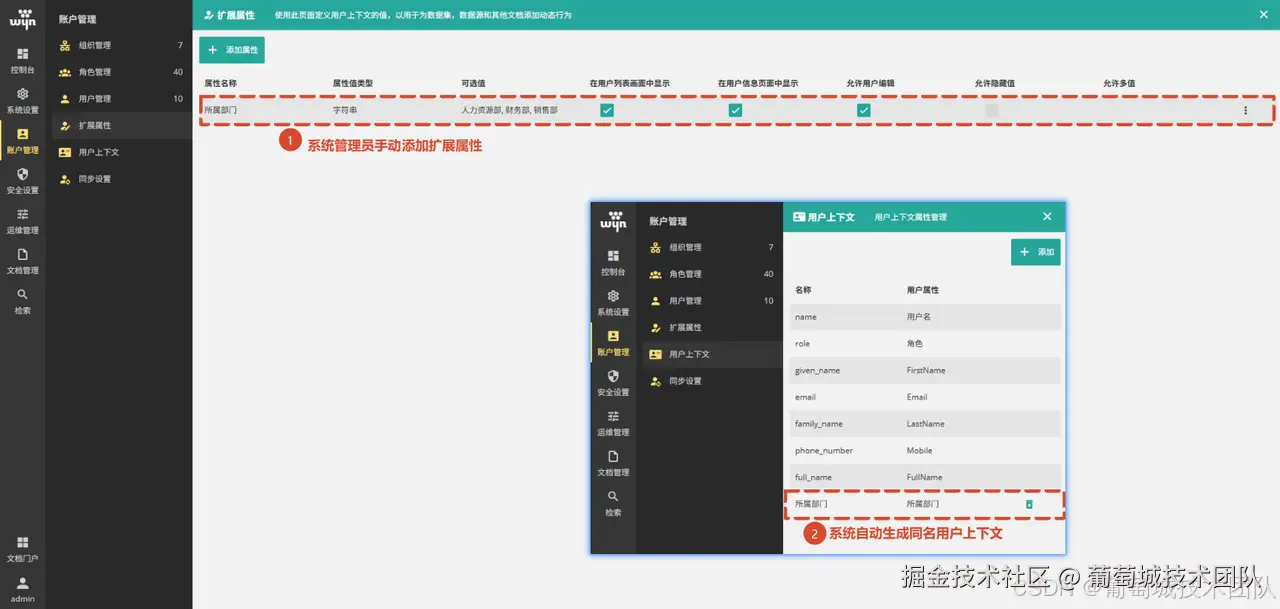The image size is (1280, 609).
Task: Open 运维管理 in the inset screenshot sidebar
Action: click(613, 422)
